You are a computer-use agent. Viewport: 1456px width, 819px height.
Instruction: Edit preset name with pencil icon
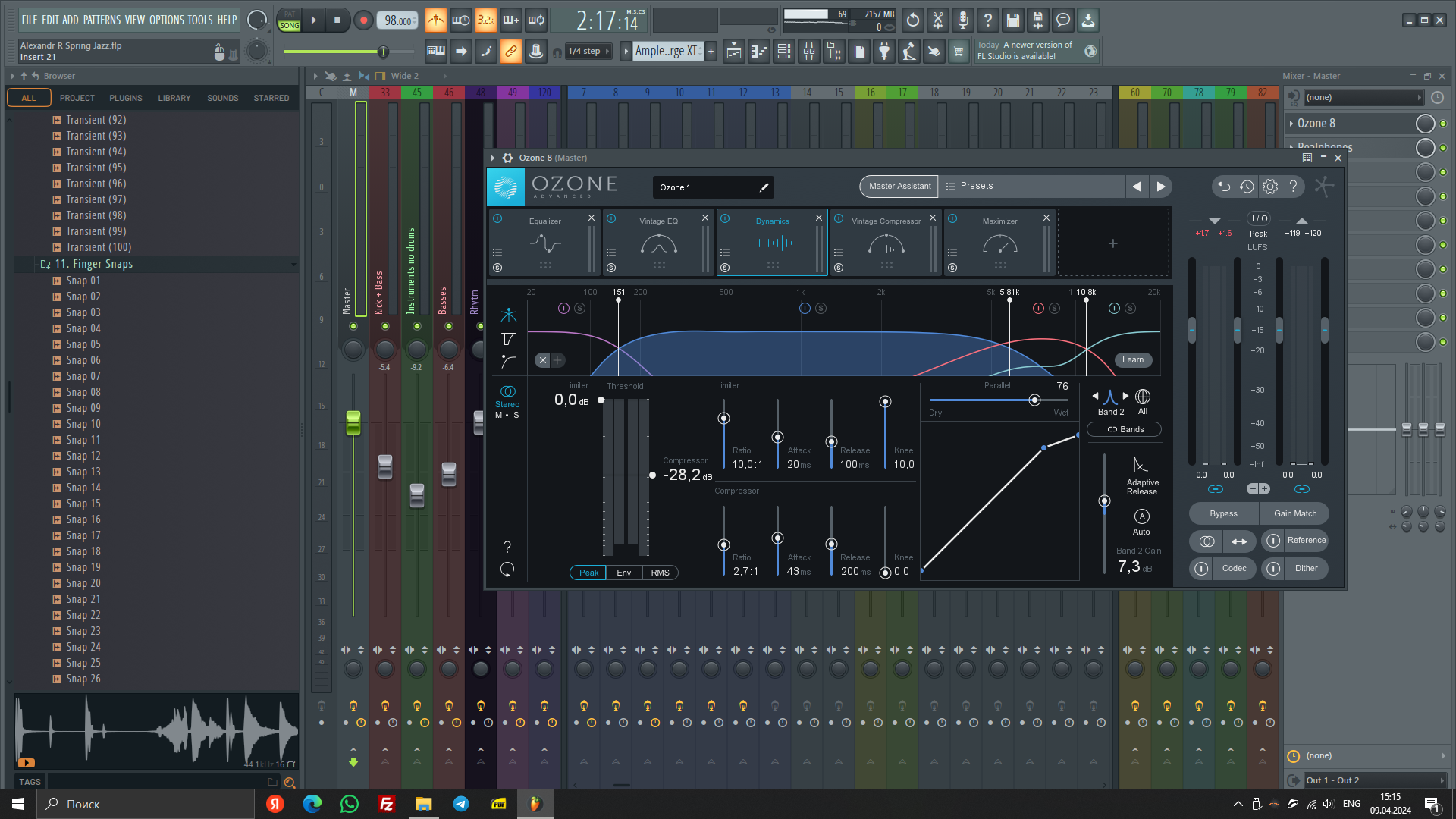point(764,187)
